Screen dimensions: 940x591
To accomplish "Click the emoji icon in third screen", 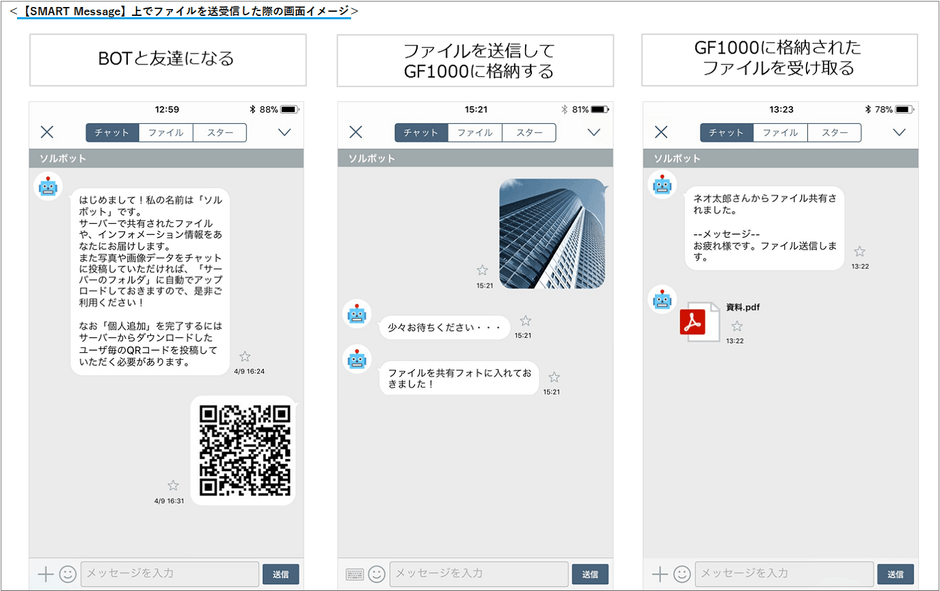I will pos(681,573).
